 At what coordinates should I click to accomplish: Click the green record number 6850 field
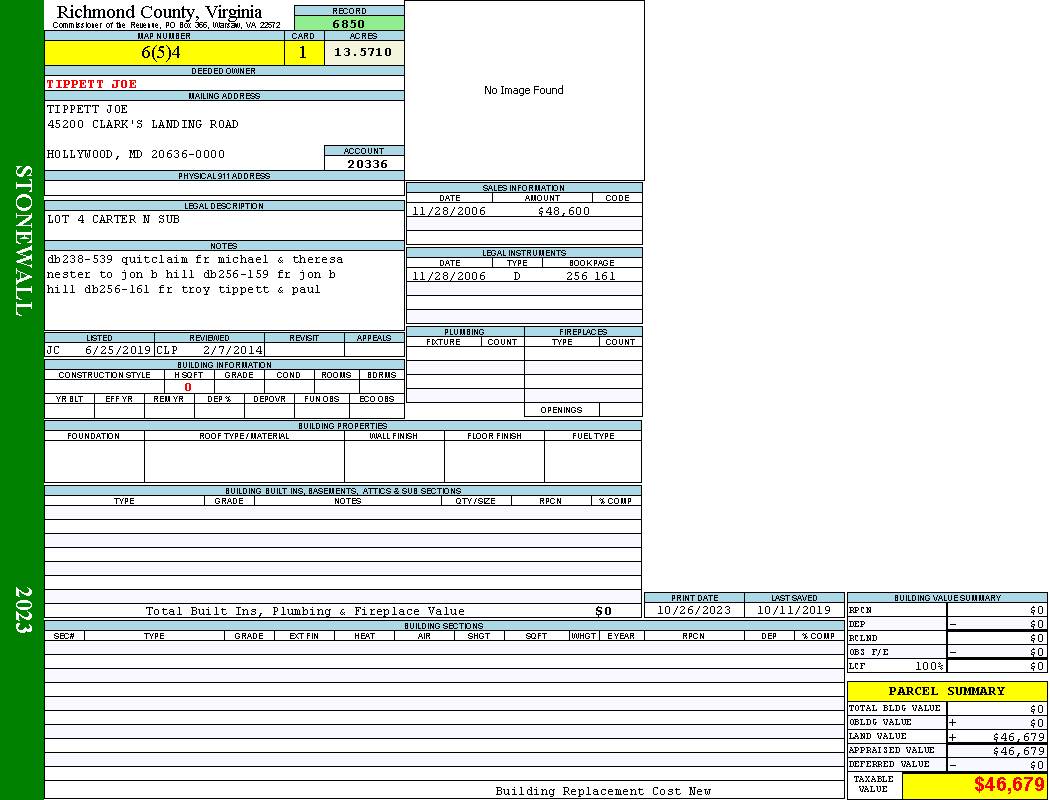(349, 23)
